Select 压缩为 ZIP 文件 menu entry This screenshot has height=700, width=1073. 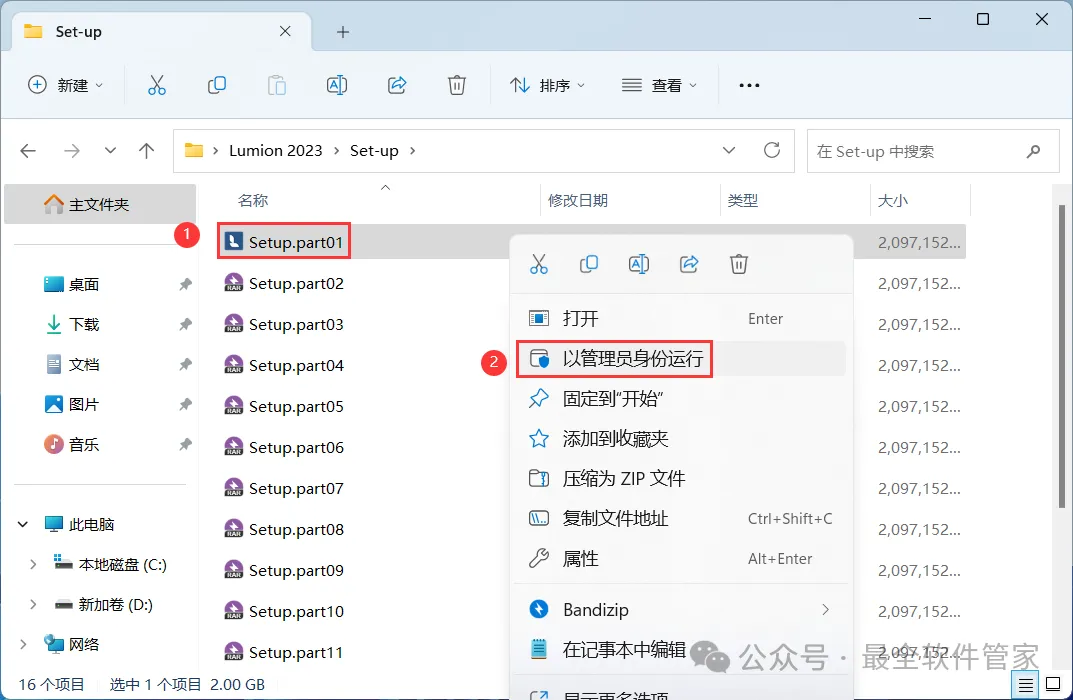click(681, 478)
